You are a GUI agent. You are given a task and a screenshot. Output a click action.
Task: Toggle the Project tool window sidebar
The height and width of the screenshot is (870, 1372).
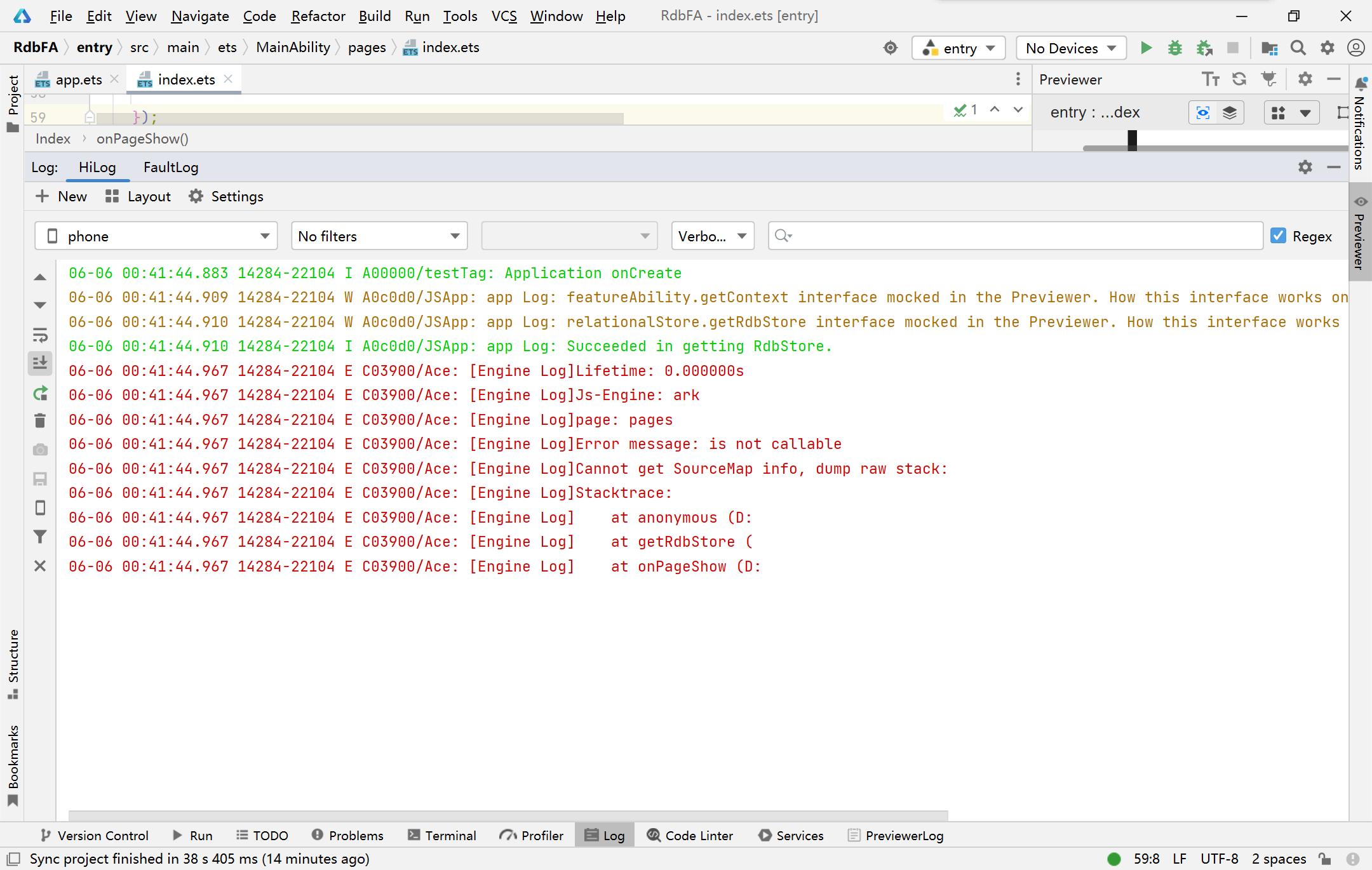tap(13, 104)
